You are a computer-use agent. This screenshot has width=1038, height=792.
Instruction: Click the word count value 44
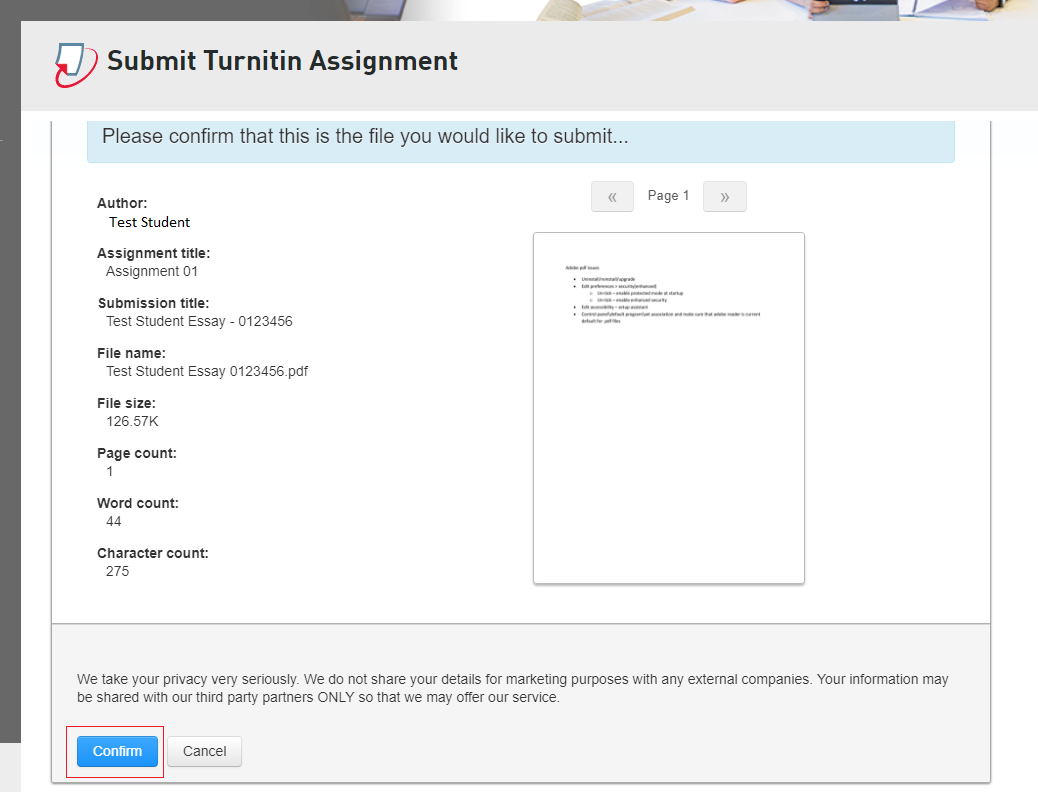(113, 521)
